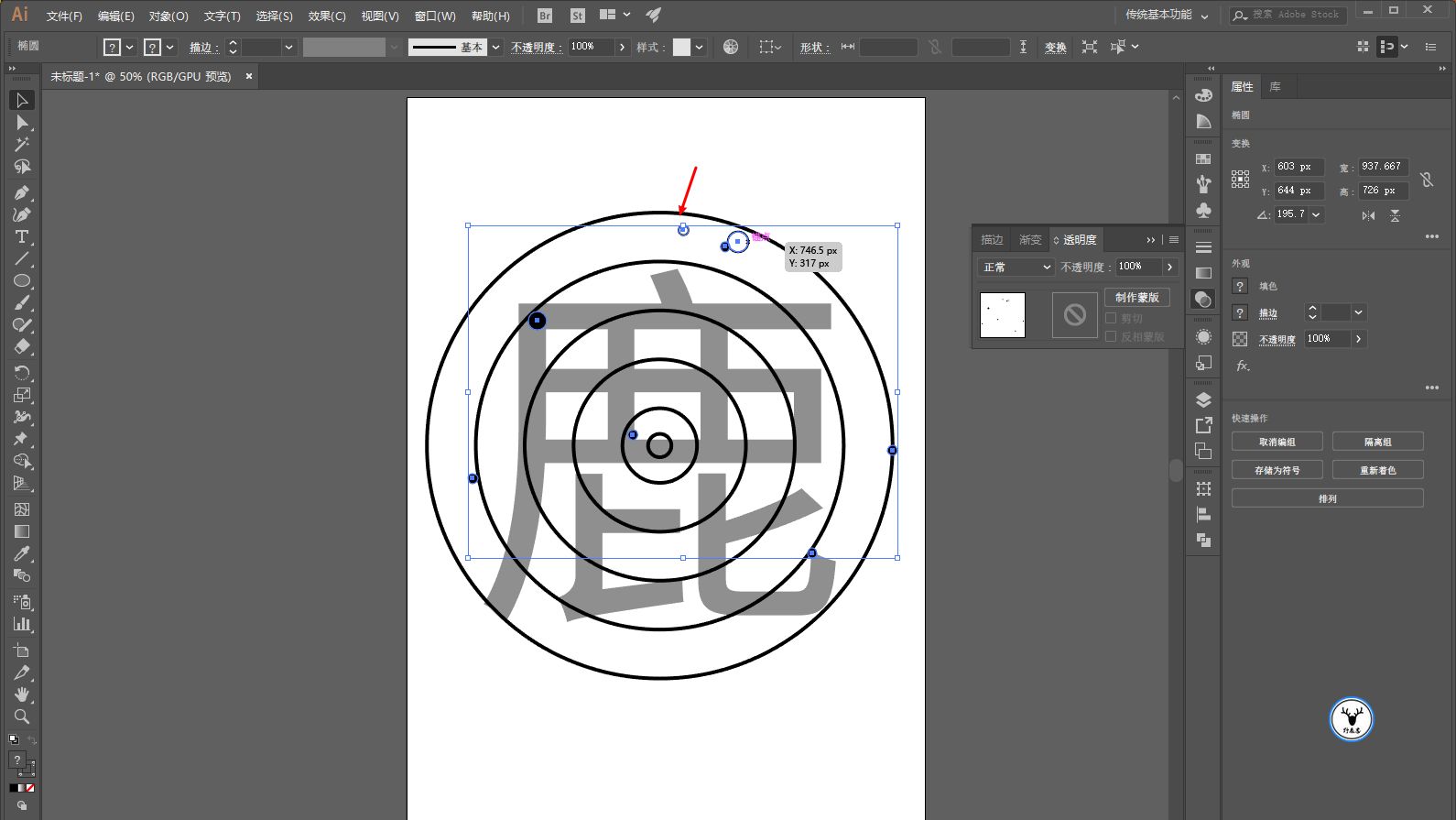The width and height of the screenshot is (1456, 820).
Task: Flip the object horizontally in Properties
Action: (x=1368, y=215)
